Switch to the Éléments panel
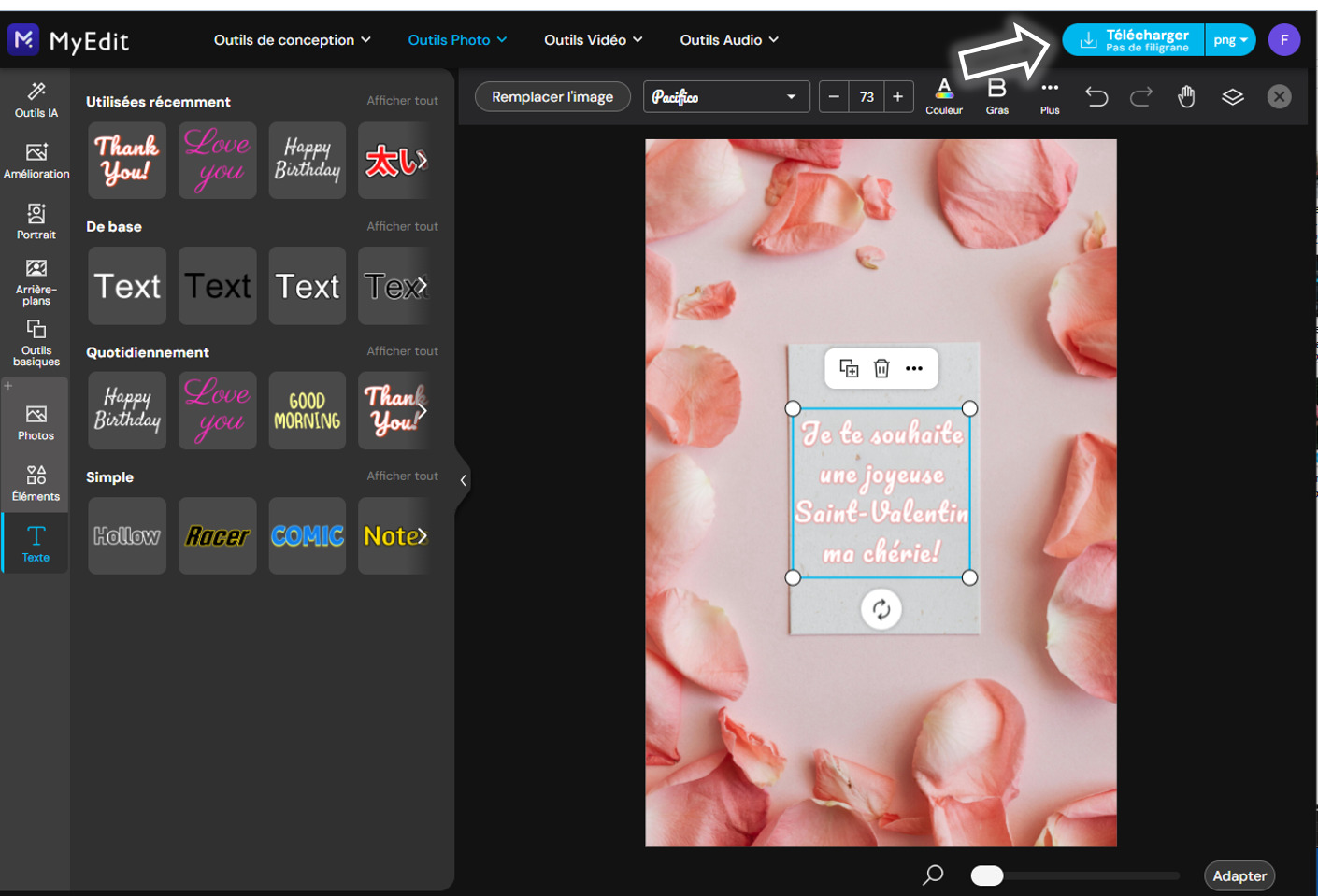Viewport: 1318px width, 896px height. click(36, 482)
